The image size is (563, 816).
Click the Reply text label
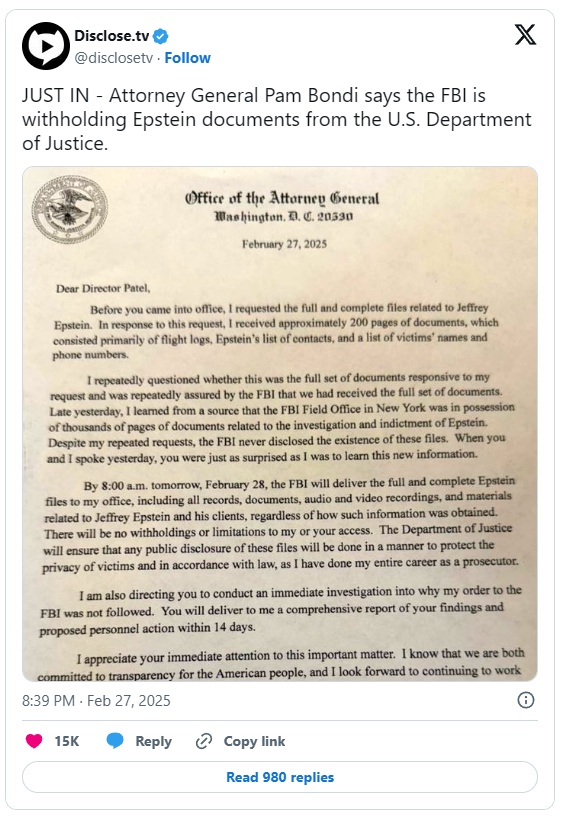[153, 741]
